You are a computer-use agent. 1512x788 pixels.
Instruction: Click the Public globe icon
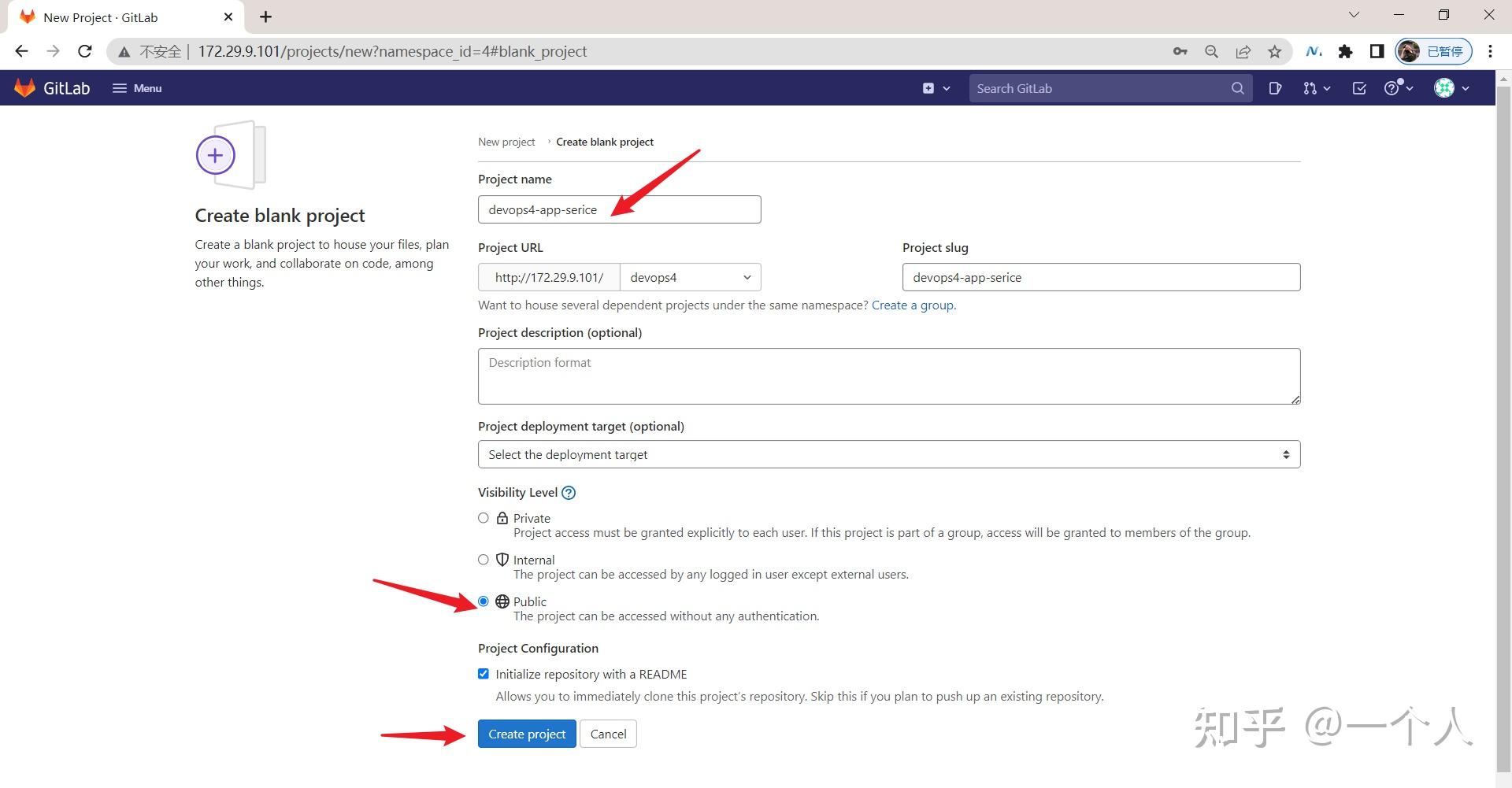point(502,601)
